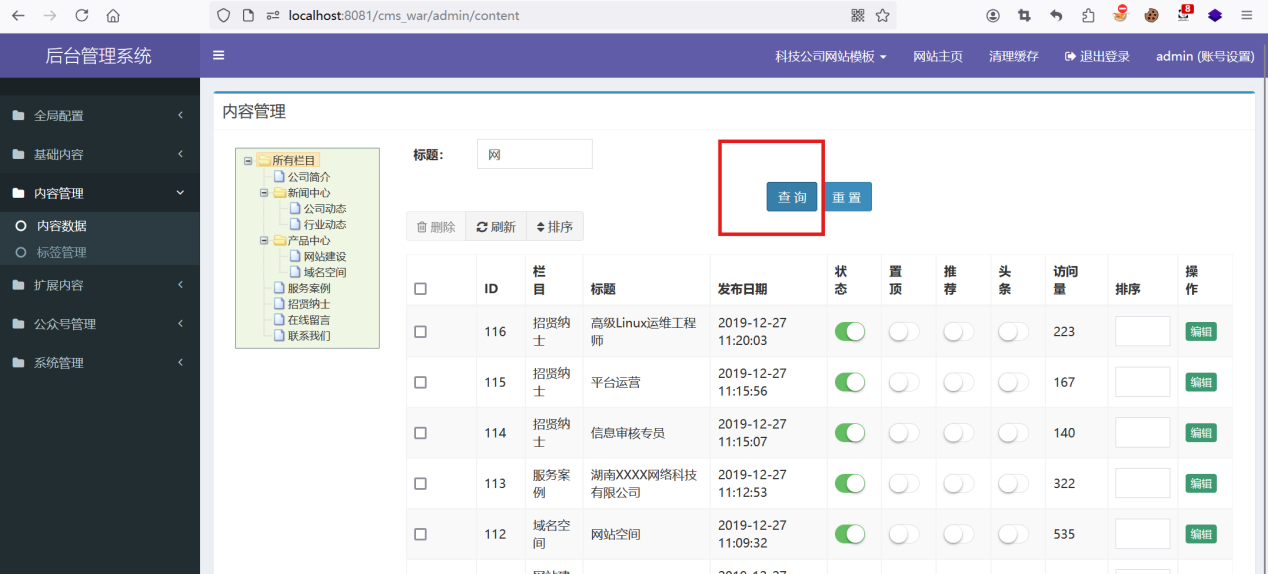Reload the page with browser refresh icon
Viewport: 1268px width, 574px height.
tap(82, 16)
